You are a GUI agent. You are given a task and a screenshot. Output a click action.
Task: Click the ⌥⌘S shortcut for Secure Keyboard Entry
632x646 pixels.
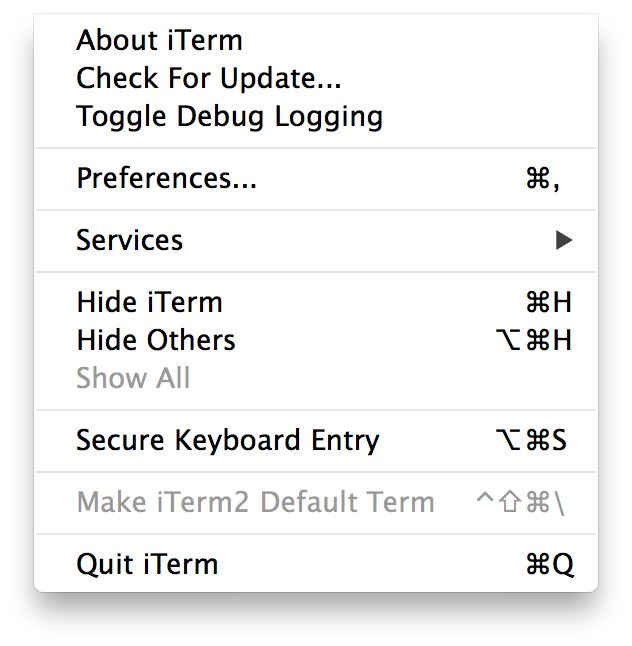point(532,441)
